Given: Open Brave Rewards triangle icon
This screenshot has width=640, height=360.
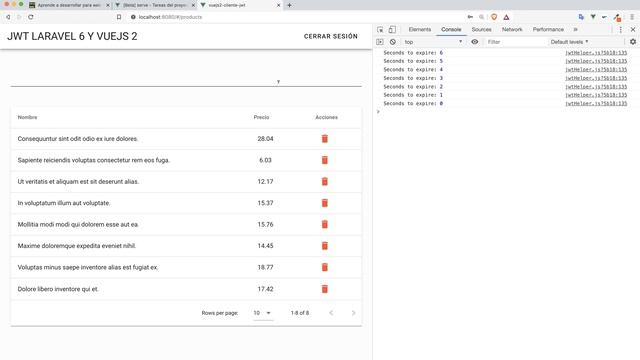Looking at the screenshot, I should click(x=506, y=17).
